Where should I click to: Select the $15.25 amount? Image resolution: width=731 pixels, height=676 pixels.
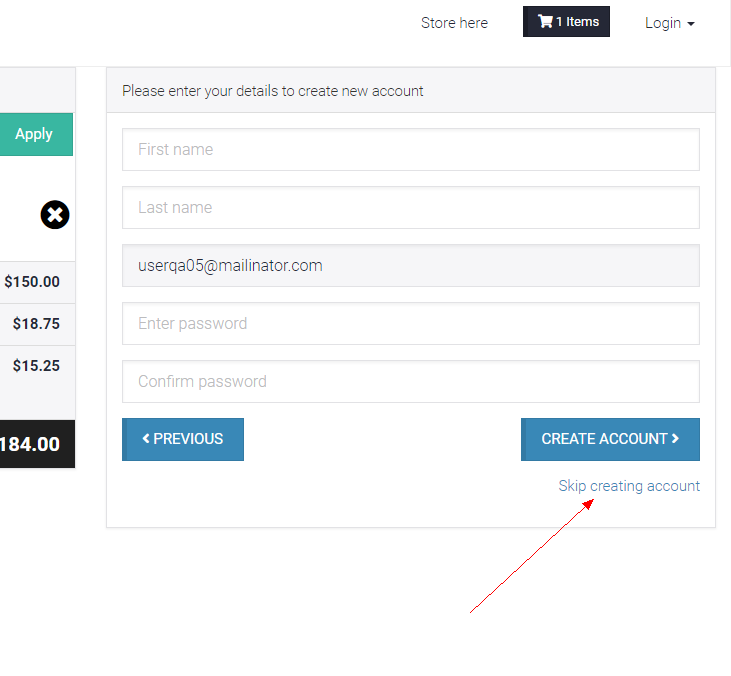coord(36,366)
